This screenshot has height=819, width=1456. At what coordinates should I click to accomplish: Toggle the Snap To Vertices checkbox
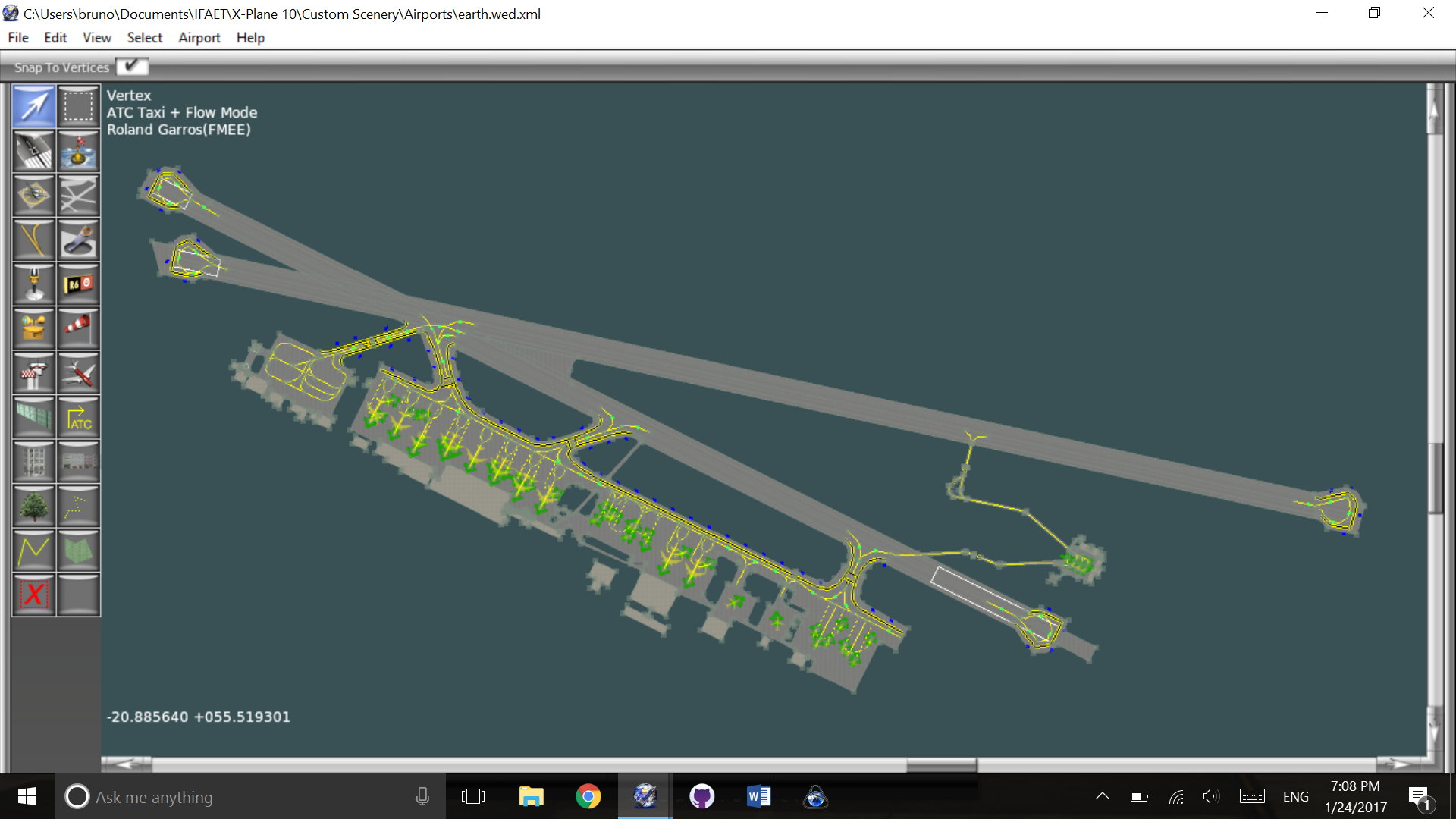[132, 67]
